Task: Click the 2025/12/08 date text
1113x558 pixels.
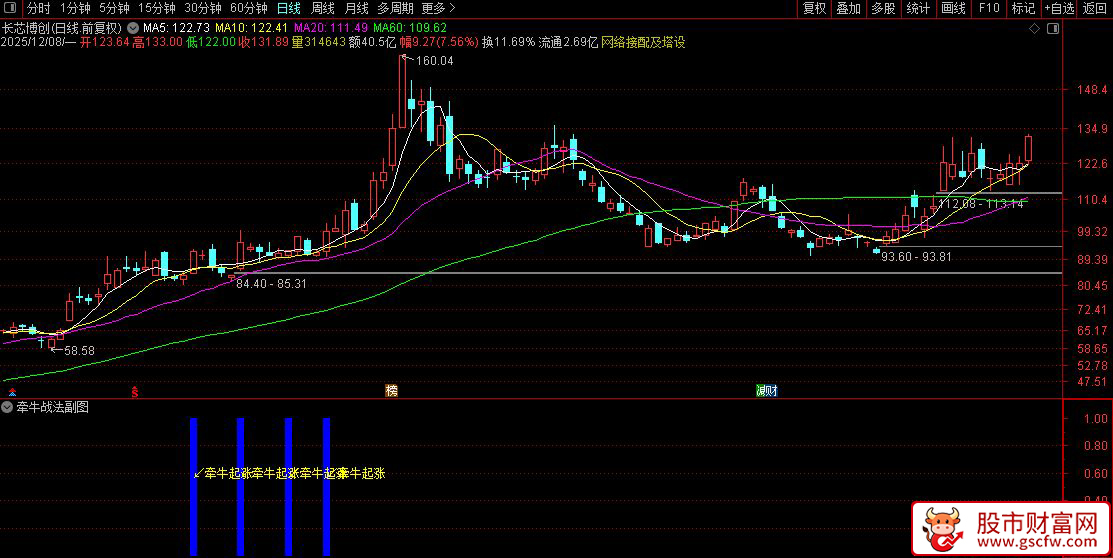Action: [32, 43]
